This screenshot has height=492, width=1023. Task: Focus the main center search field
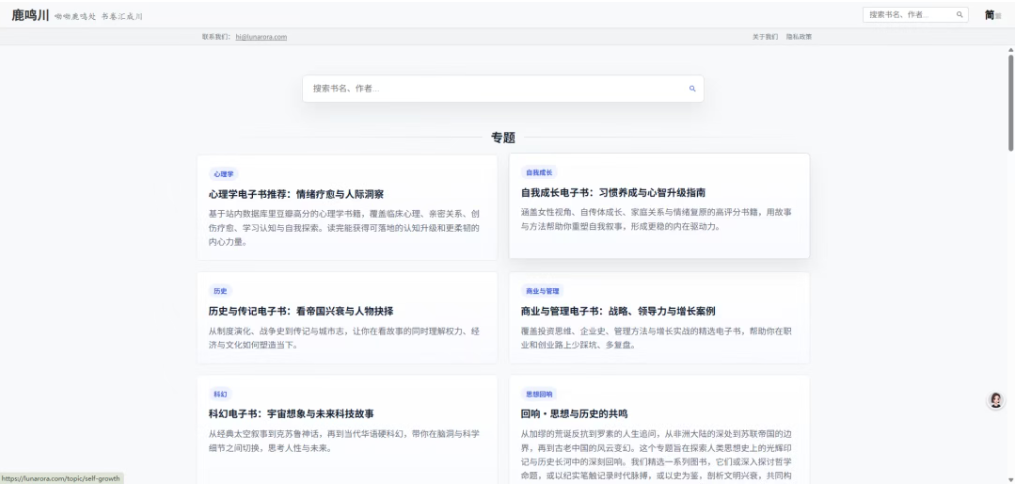(503, 89)
